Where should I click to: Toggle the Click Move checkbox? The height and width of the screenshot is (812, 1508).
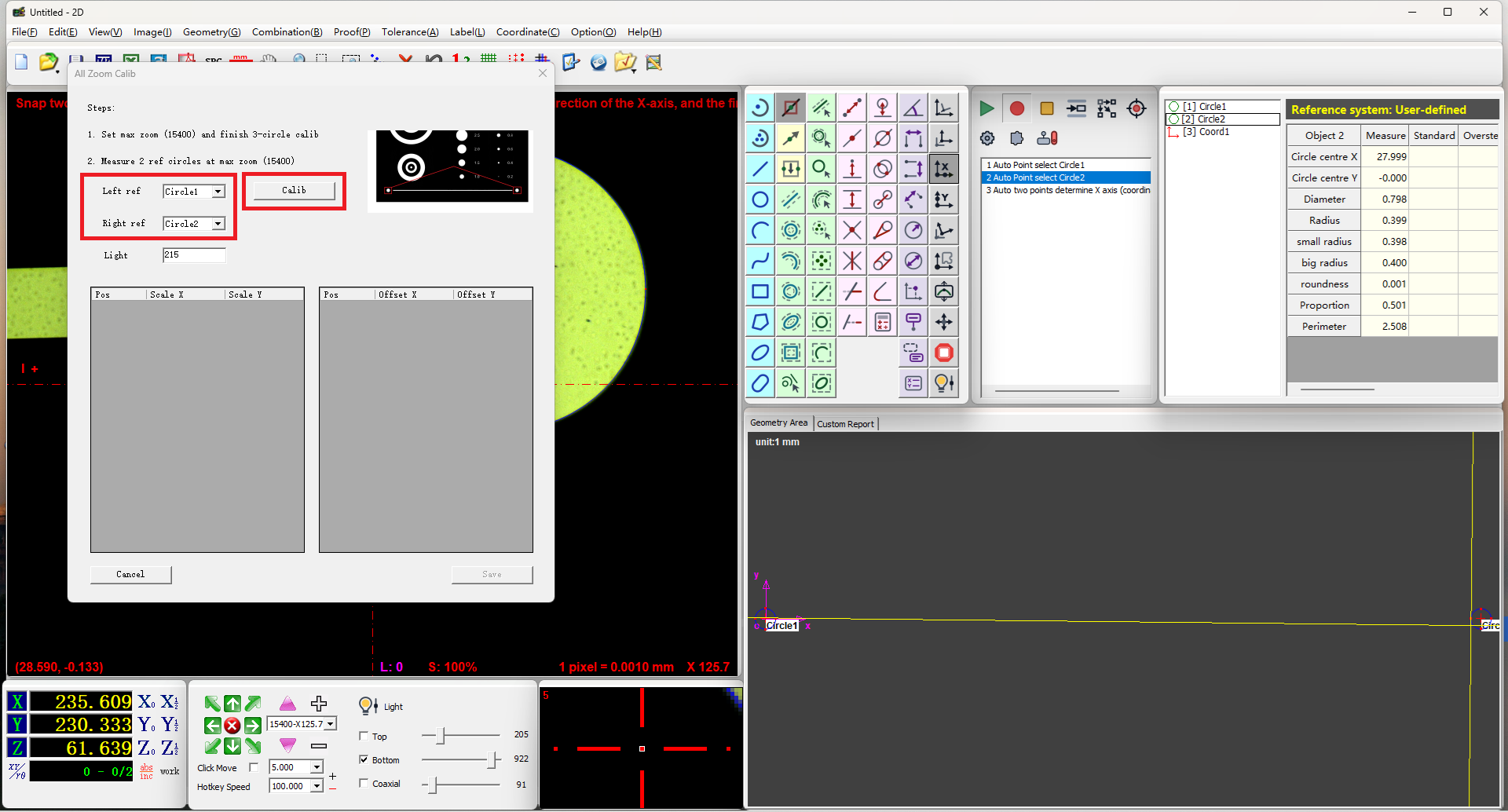pos(254,767)
